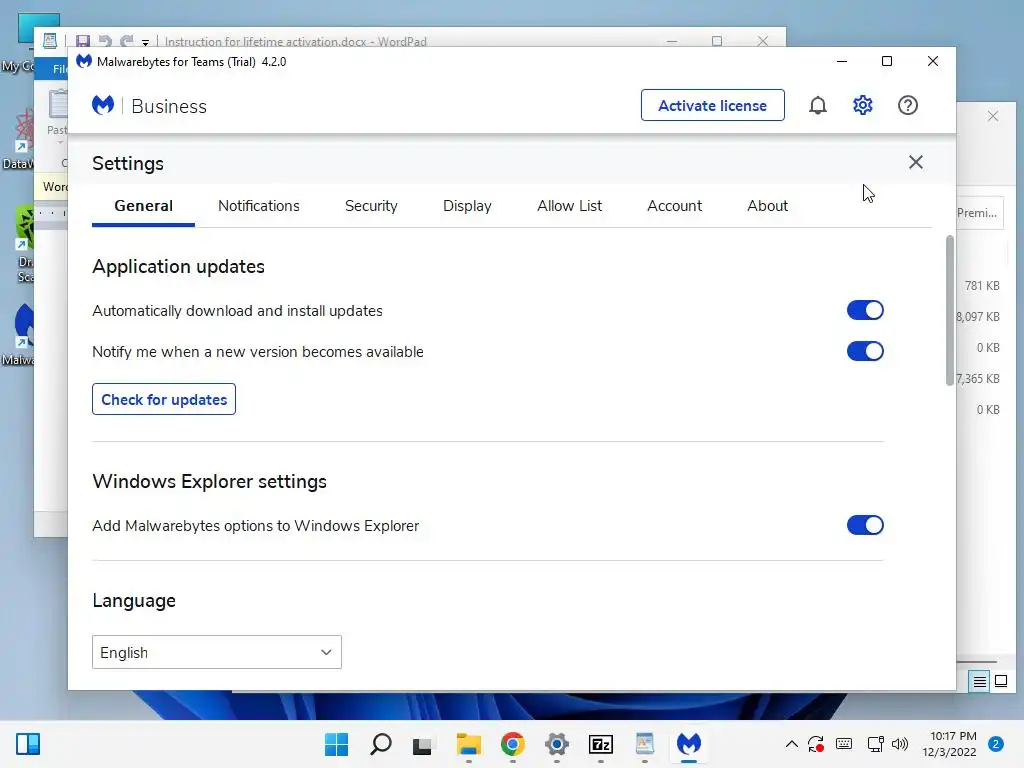Image resolution: width=1024 pixels, height=768 pixels.
Task: Open WordPad quick access toolbar dropdown arrow
Action: click(x=146, y=42)
